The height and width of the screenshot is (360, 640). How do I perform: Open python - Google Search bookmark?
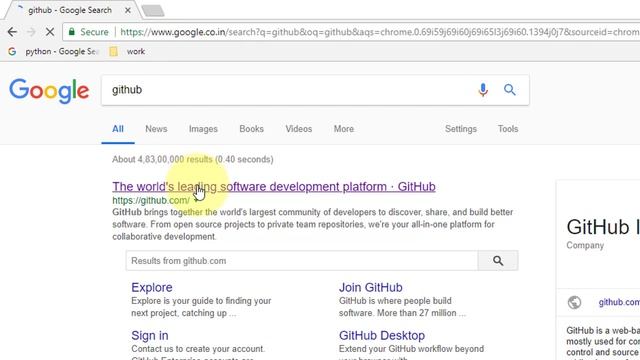point(53,51)
